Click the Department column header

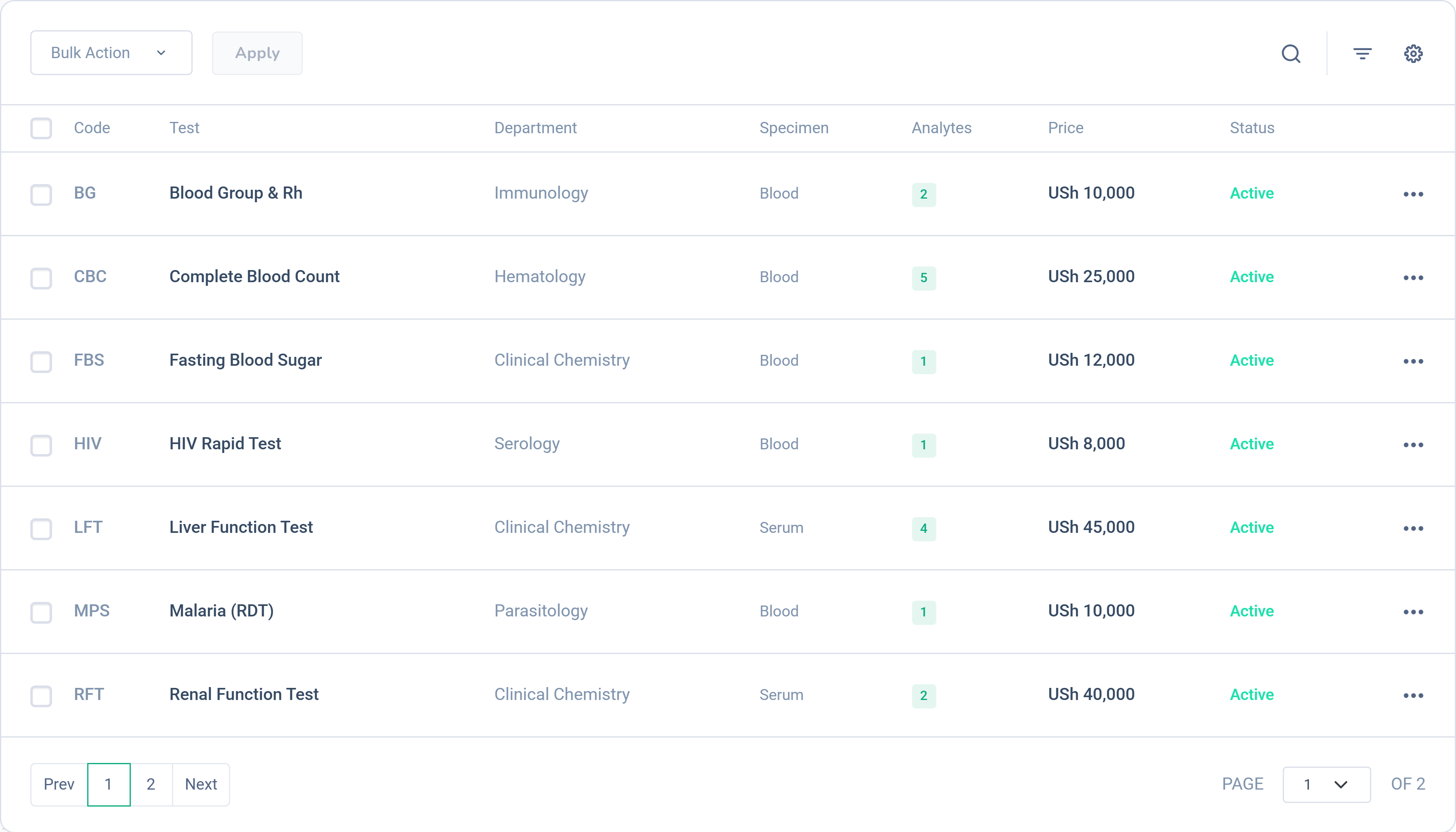pos(535,128)
